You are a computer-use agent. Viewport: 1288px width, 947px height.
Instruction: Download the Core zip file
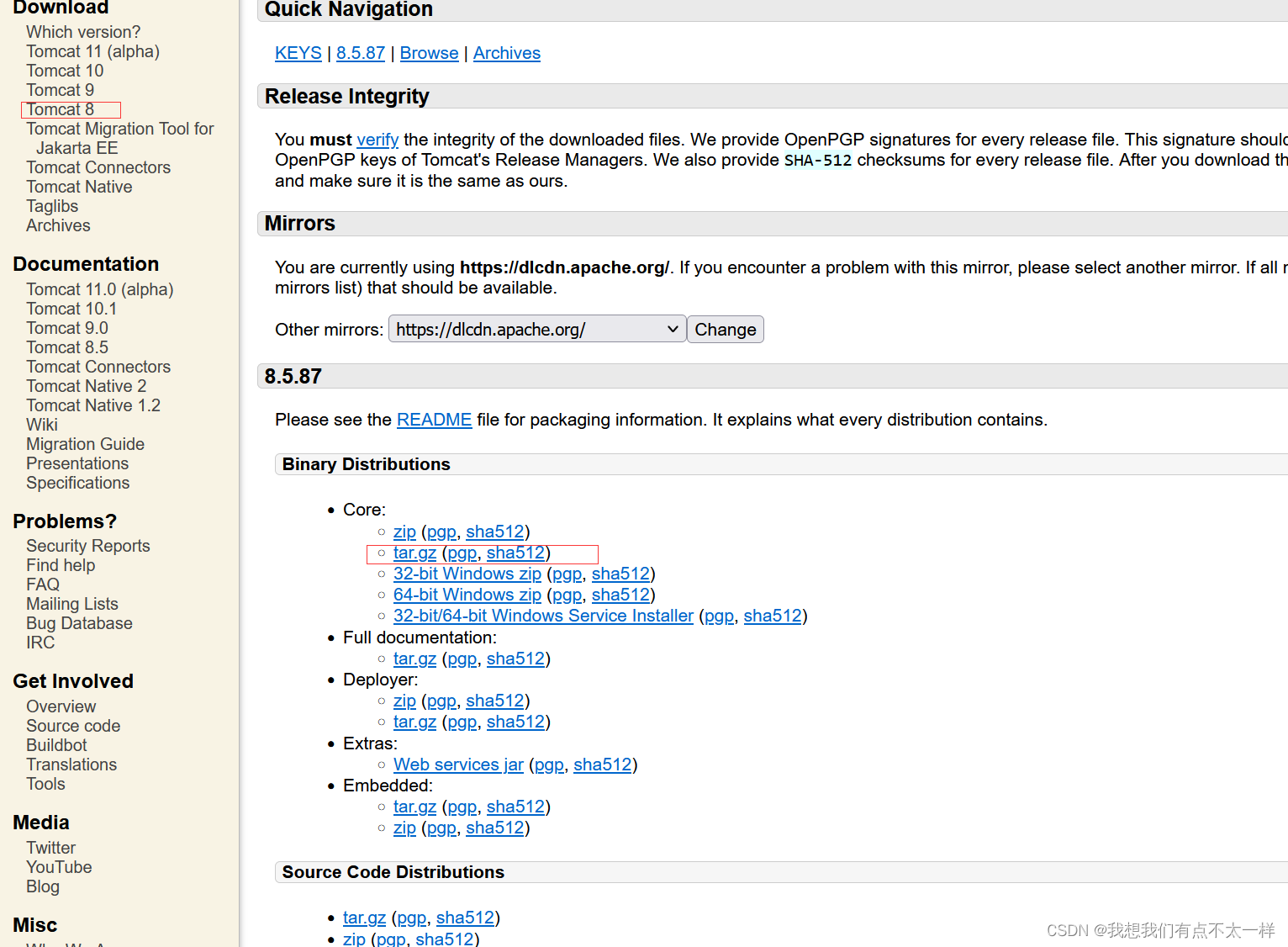click(404, 532)
